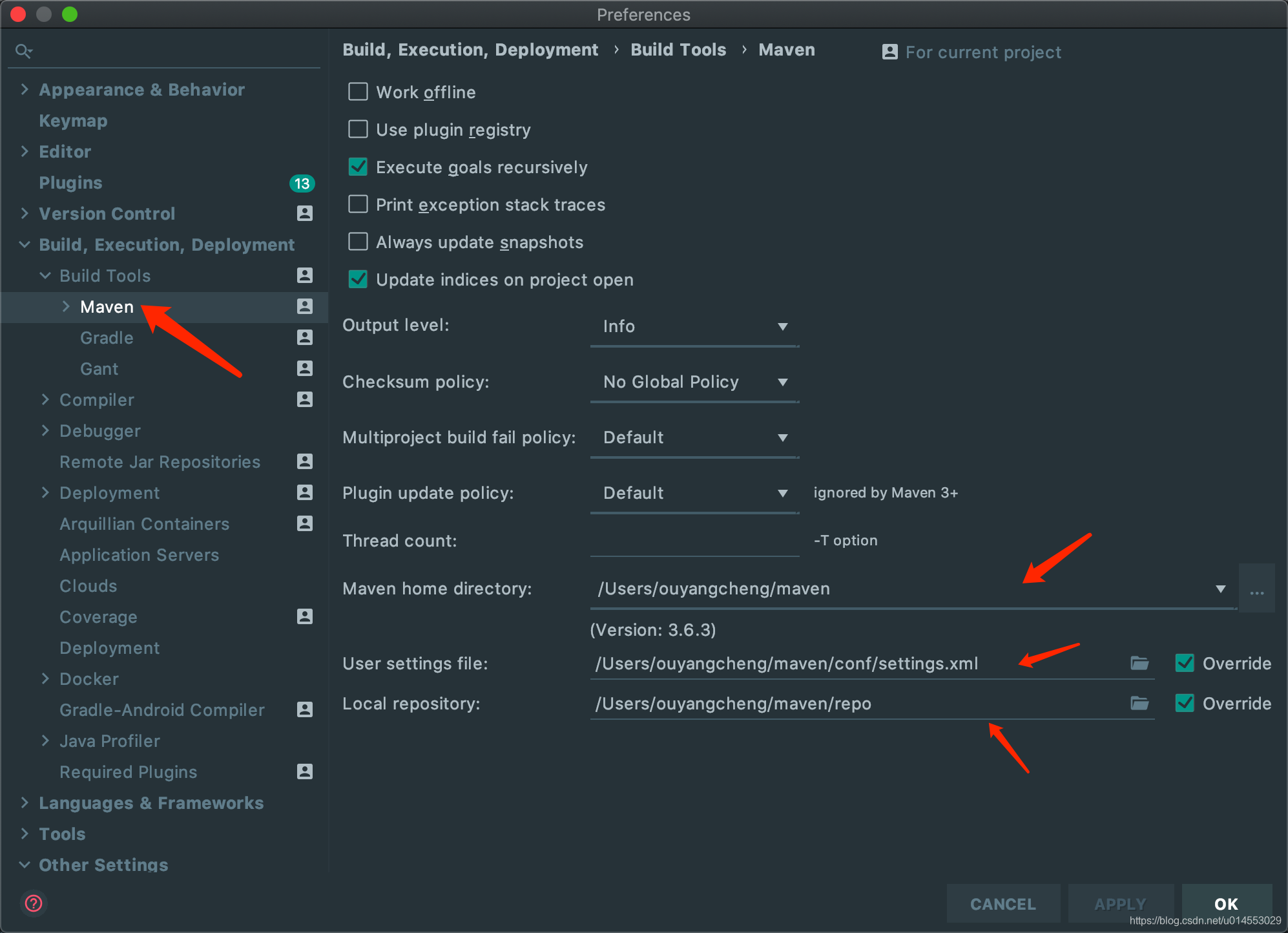Collapse the Build Tools tree node
Image resolution: width=1288 pixels, height=933 pixels.
pos(45,275)
